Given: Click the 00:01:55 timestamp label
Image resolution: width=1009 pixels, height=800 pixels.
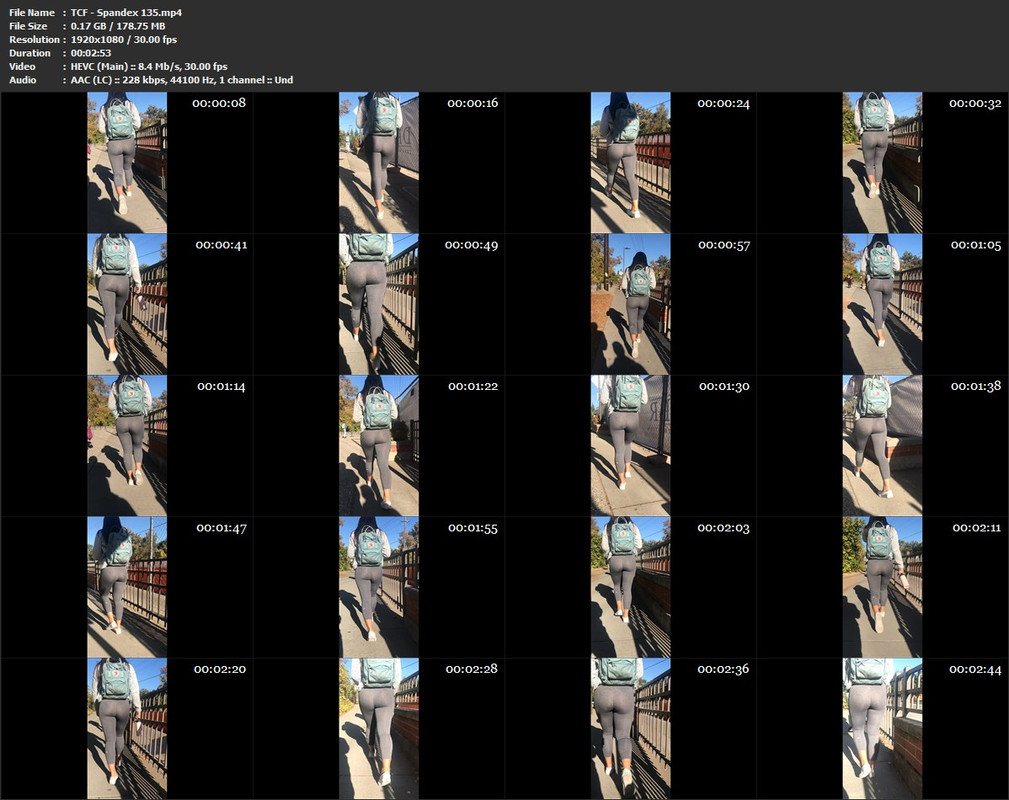Looking at the screenshot, I should pyautogui.click(x=472, y=528).
